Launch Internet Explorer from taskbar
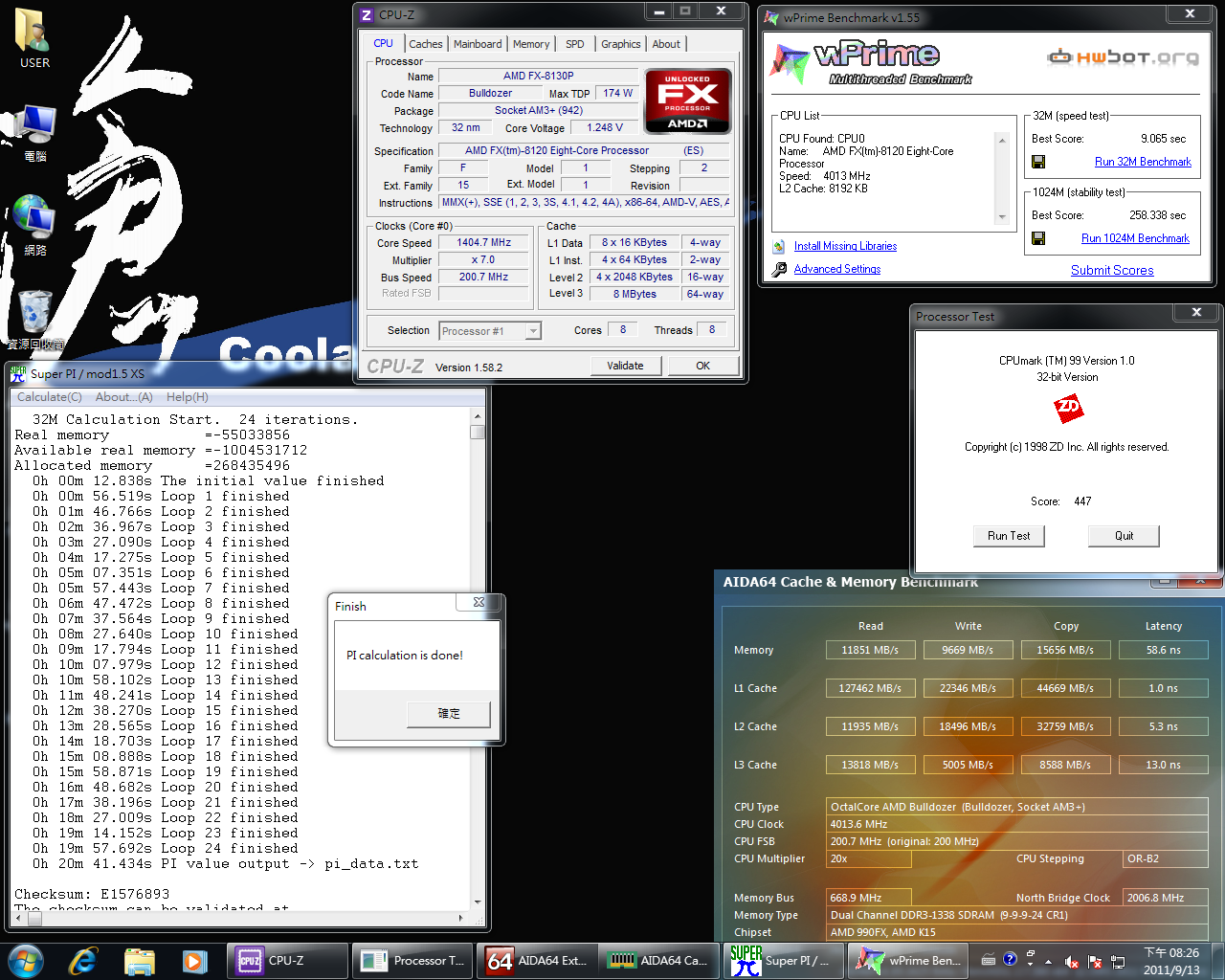 click(x=83, y=961)
